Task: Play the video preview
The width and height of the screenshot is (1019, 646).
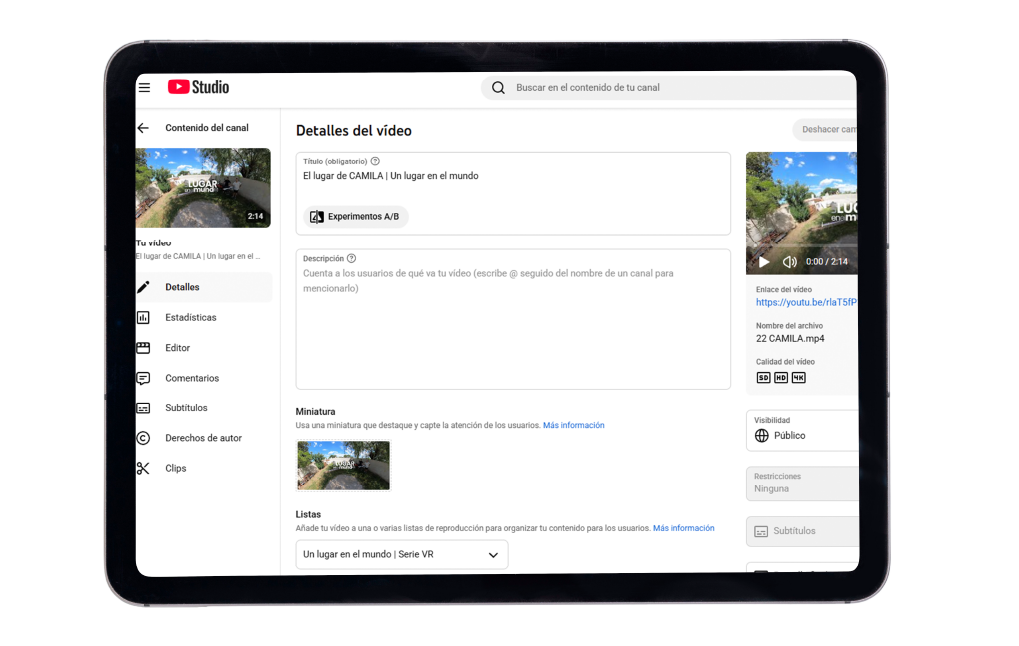Action: click(764, 262)
